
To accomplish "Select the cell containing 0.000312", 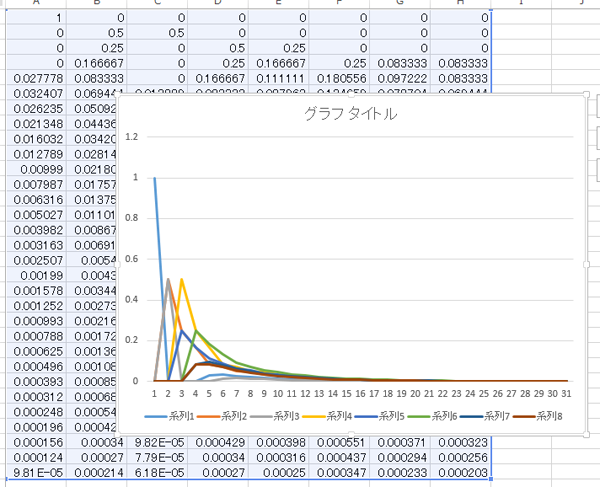I will point(36,397).
